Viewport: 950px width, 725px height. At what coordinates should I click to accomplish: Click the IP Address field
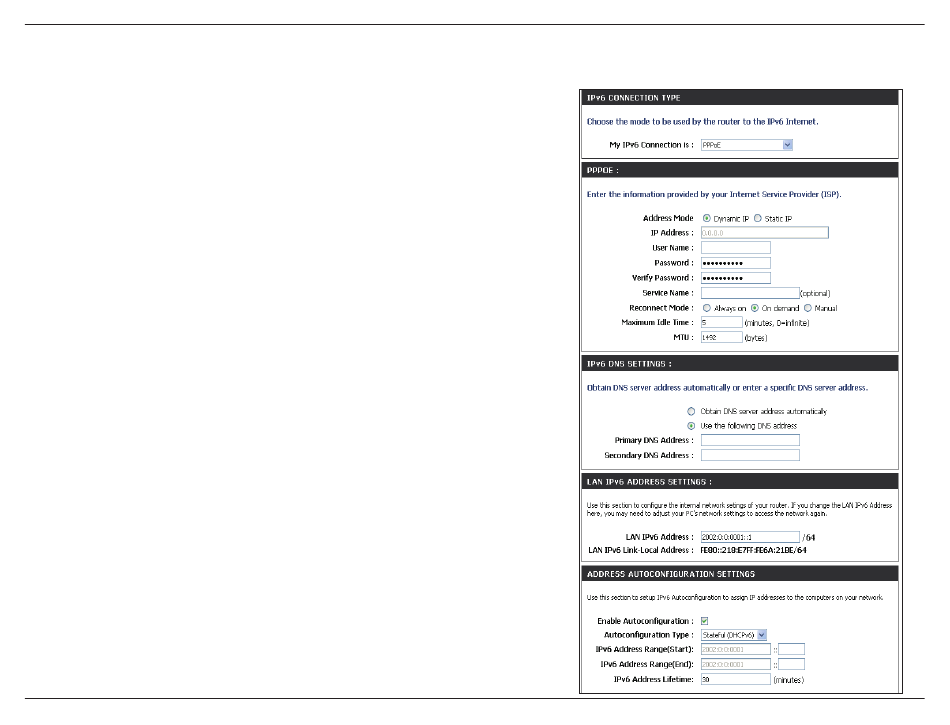[765, 233]
